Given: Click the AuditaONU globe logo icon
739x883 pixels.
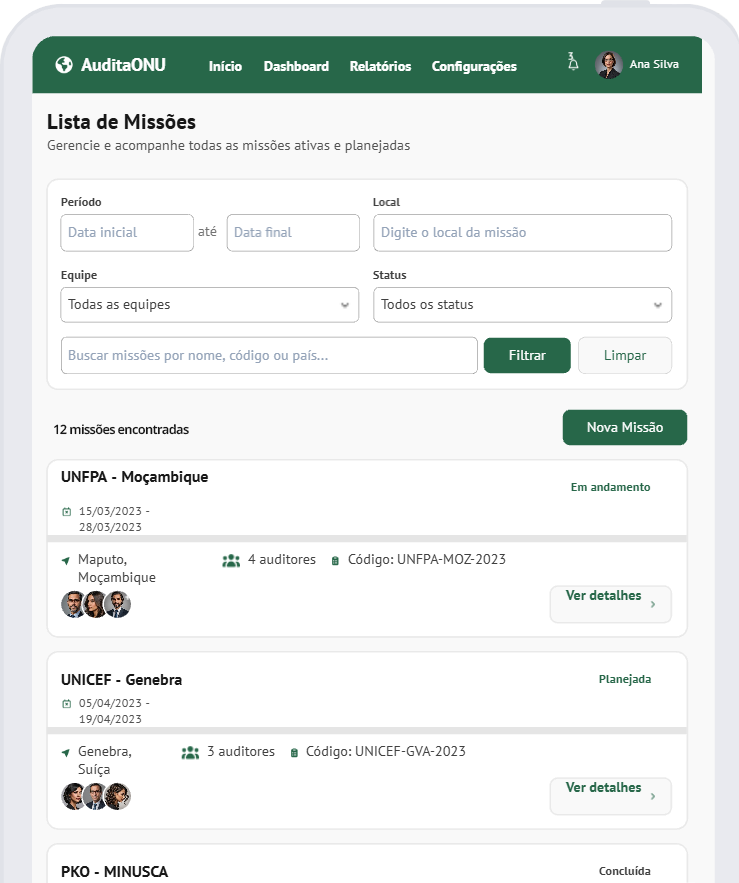Looking at the screenshot, I should (65, 66).
